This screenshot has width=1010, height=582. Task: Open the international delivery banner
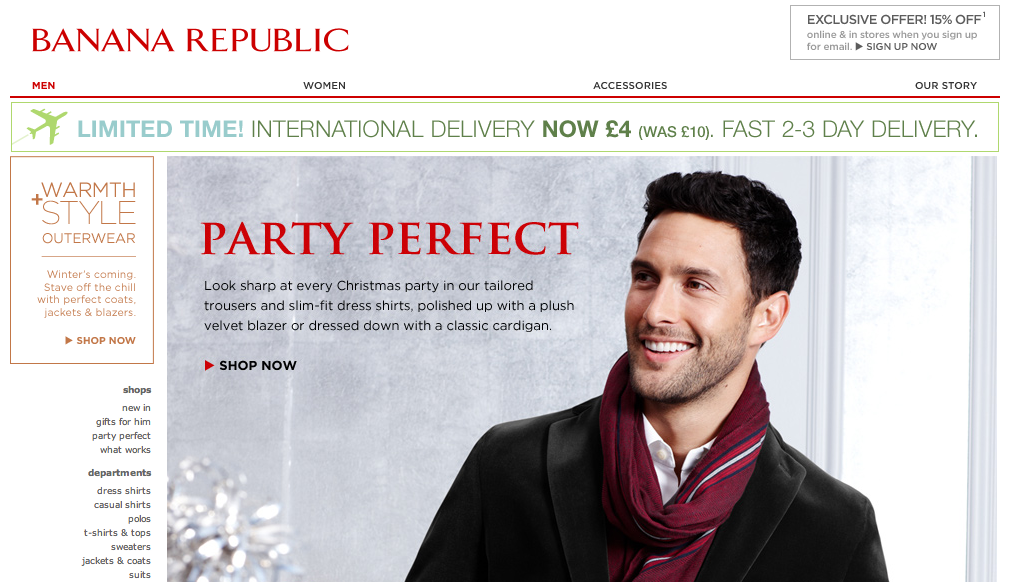pyautogui.click(x=505, y=127)
